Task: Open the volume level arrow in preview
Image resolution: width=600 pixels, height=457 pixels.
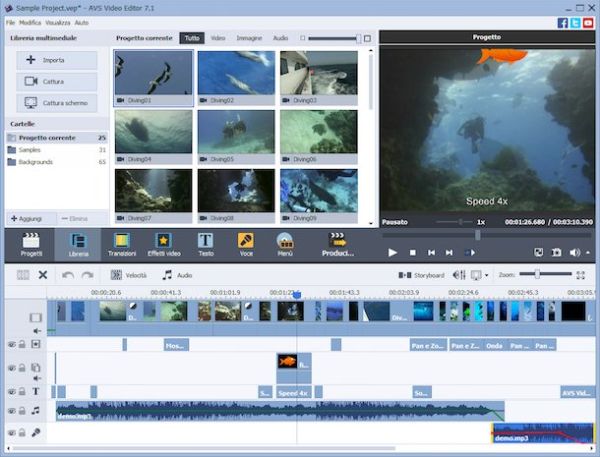Action: pyautogui.click(x=587, y=252)
